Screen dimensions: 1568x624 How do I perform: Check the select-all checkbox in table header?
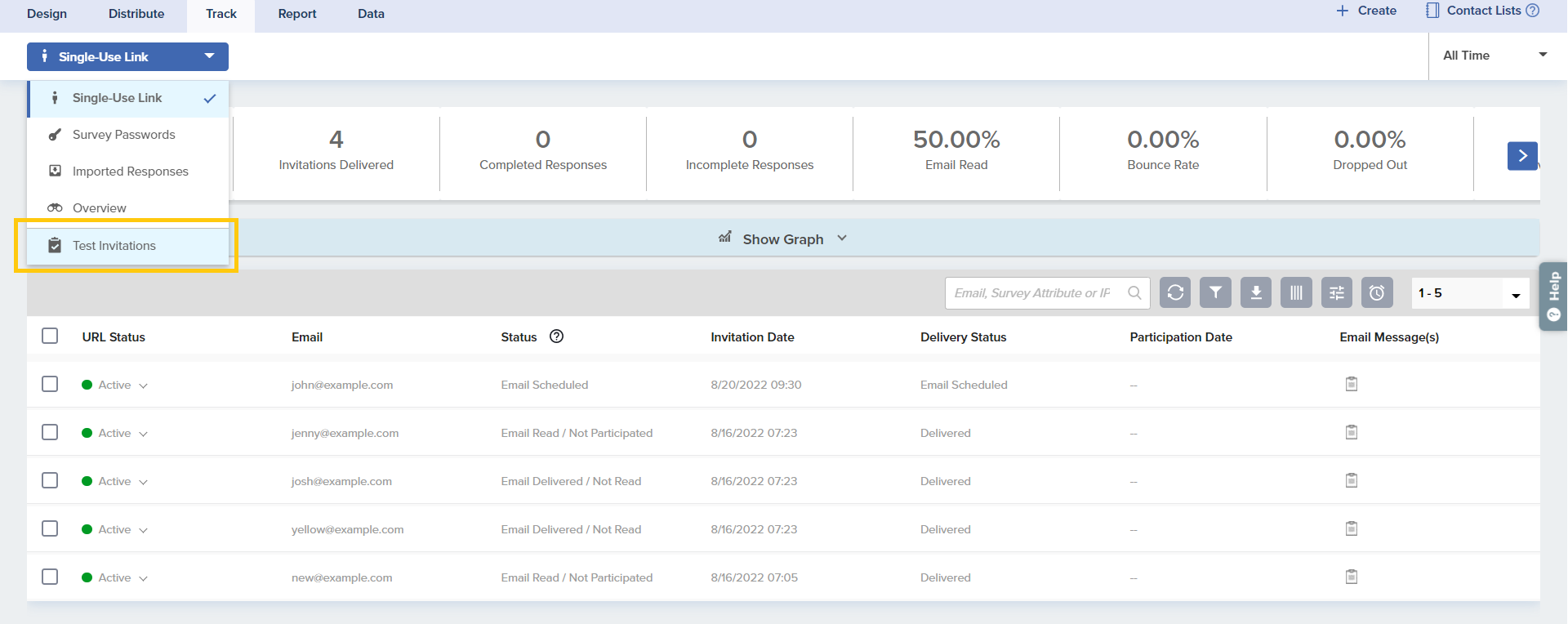pyautogui.click(x=50, y=337)
